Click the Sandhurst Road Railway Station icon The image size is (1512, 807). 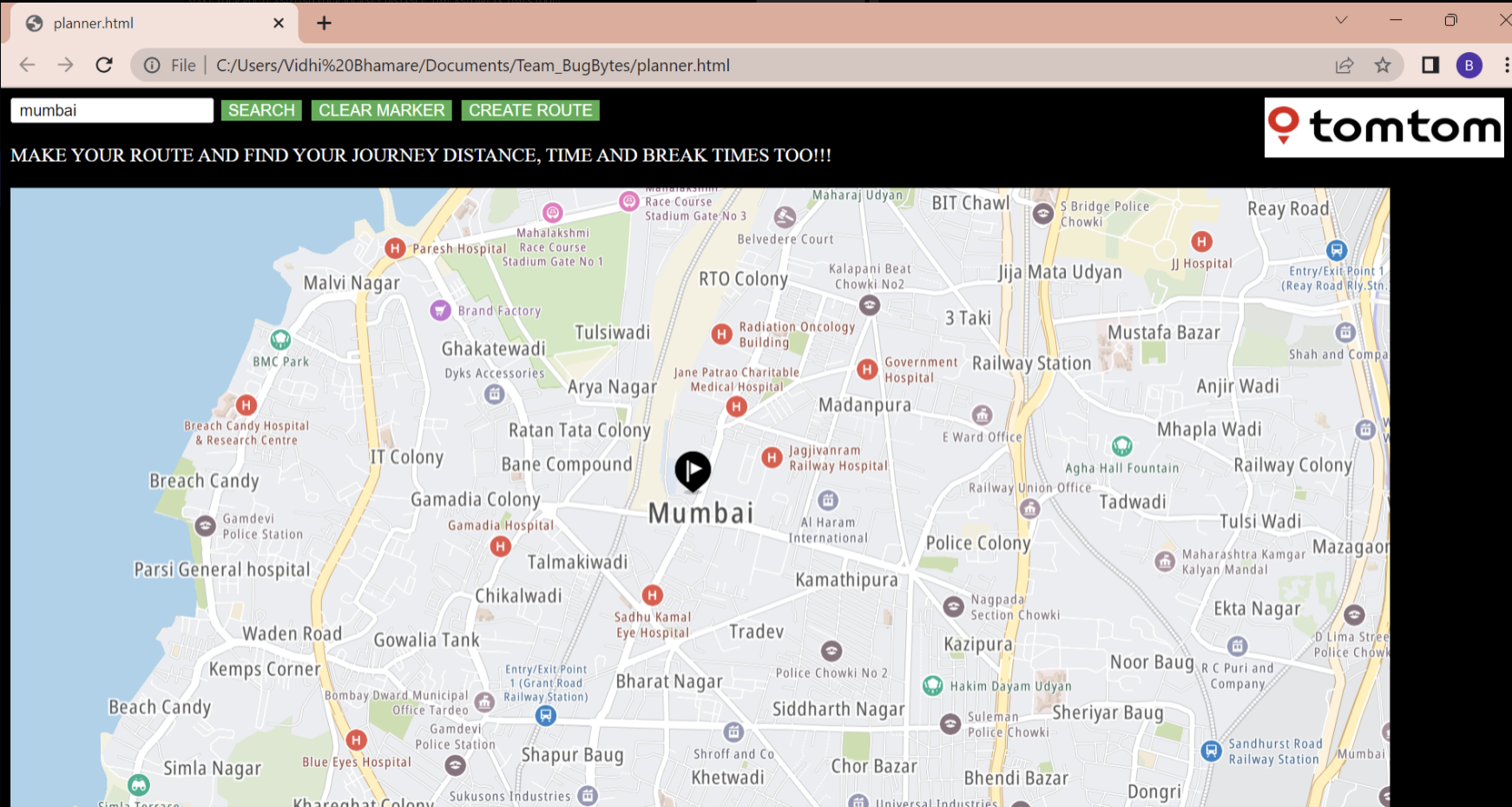(1212, 751)
